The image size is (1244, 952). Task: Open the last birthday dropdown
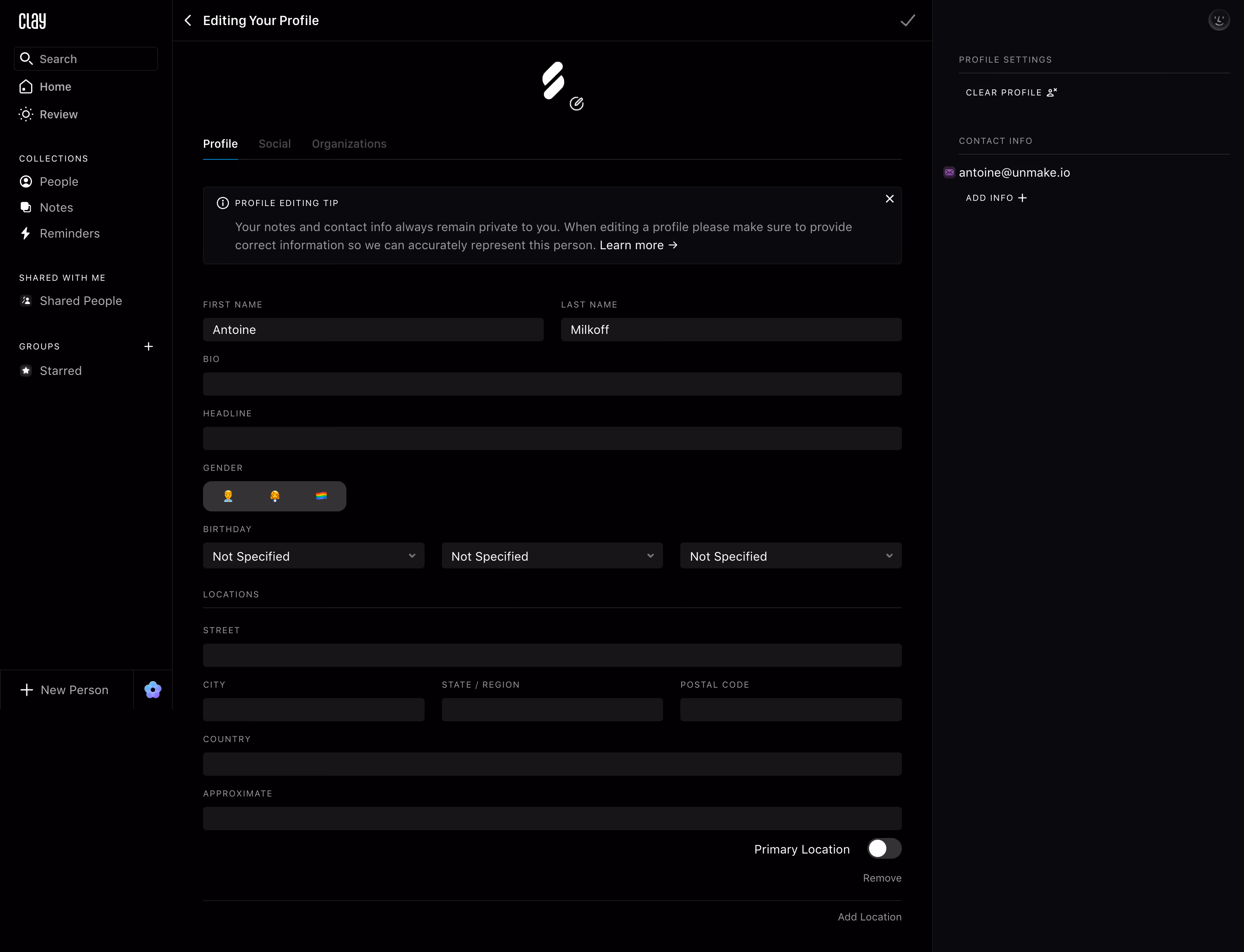790,556
